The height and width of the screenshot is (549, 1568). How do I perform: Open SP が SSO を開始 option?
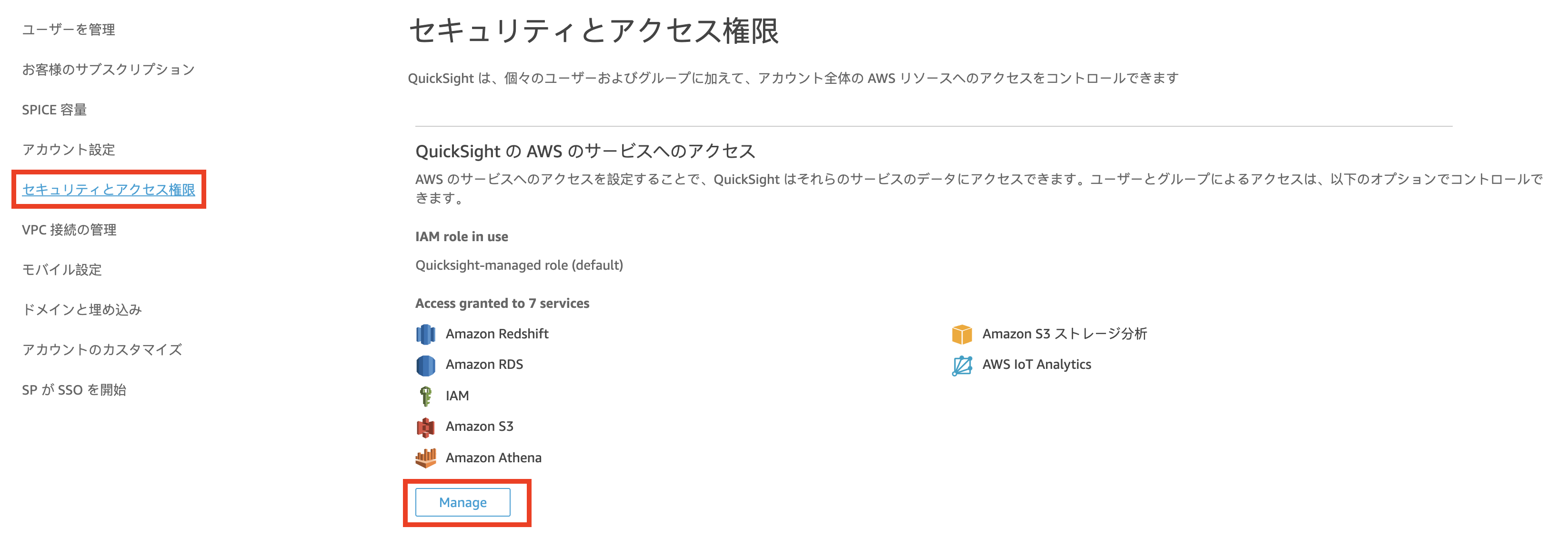[74, 390]
